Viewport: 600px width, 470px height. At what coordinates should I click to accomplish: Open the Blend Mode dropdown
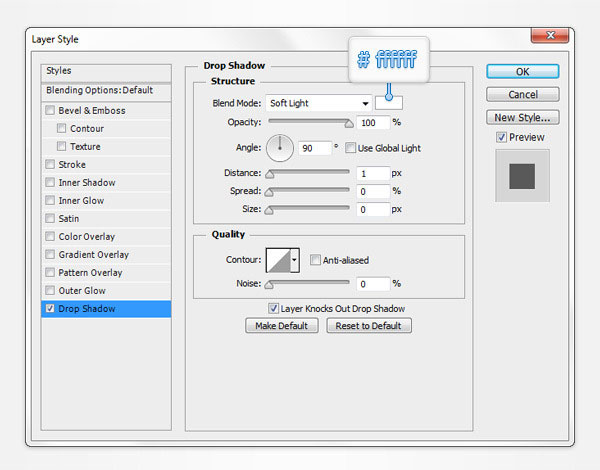click(x=319, y=103)
